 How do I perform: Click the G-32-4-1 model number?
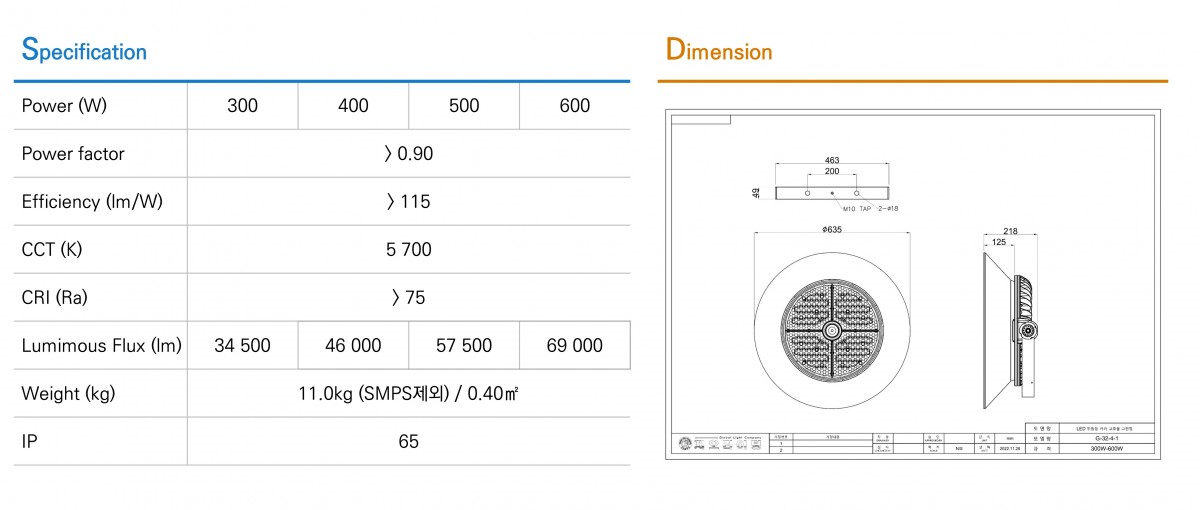tap(1107, 438)
